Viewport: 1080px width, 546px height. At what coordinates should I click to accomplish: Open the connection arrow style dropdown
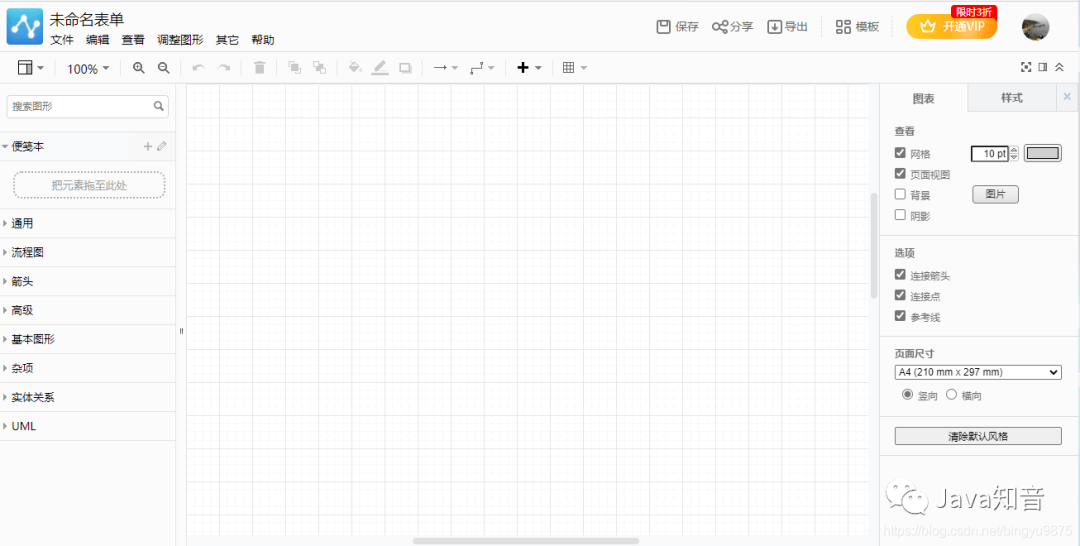446,67
